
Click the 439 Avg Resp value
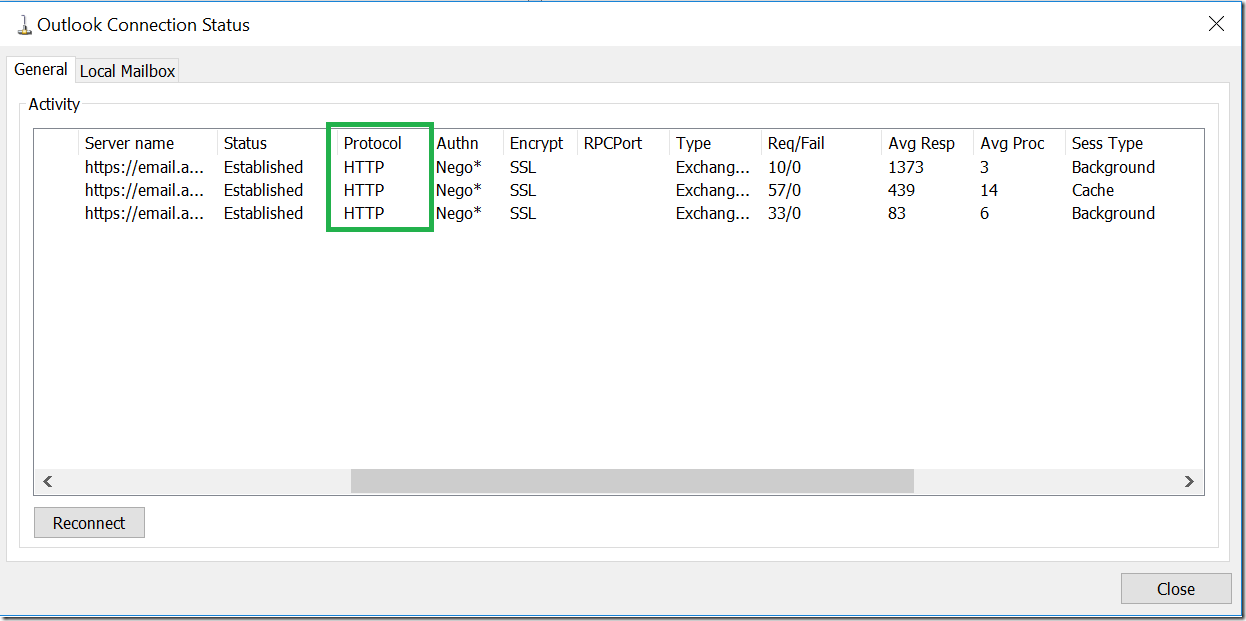point(902,190)
